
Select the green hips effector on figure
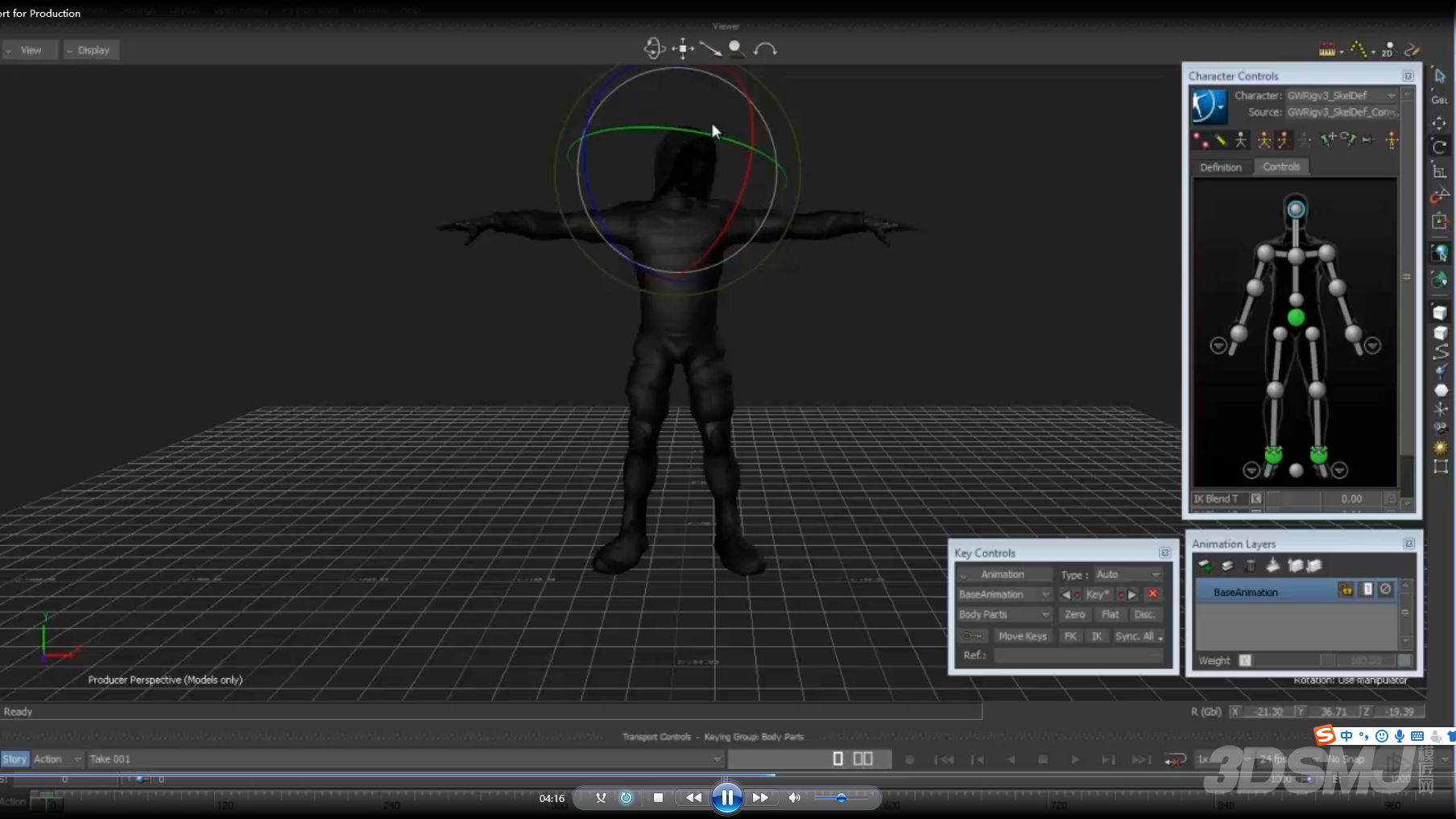pyautogui.click(x=1296, y=317)
